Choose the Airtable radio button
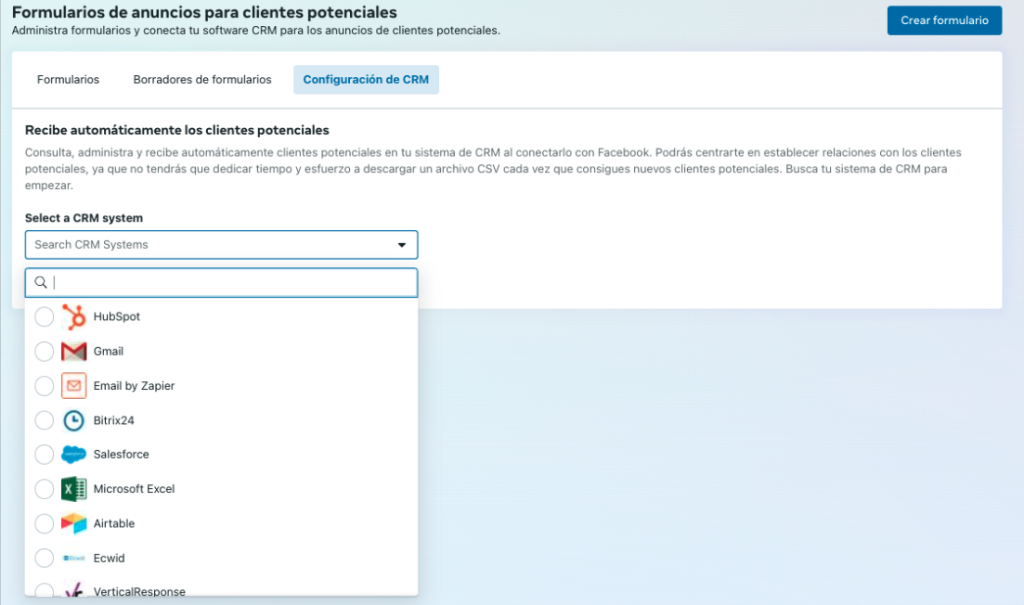This screenshot has width=1024, height=605. click(x=44, y=524)
